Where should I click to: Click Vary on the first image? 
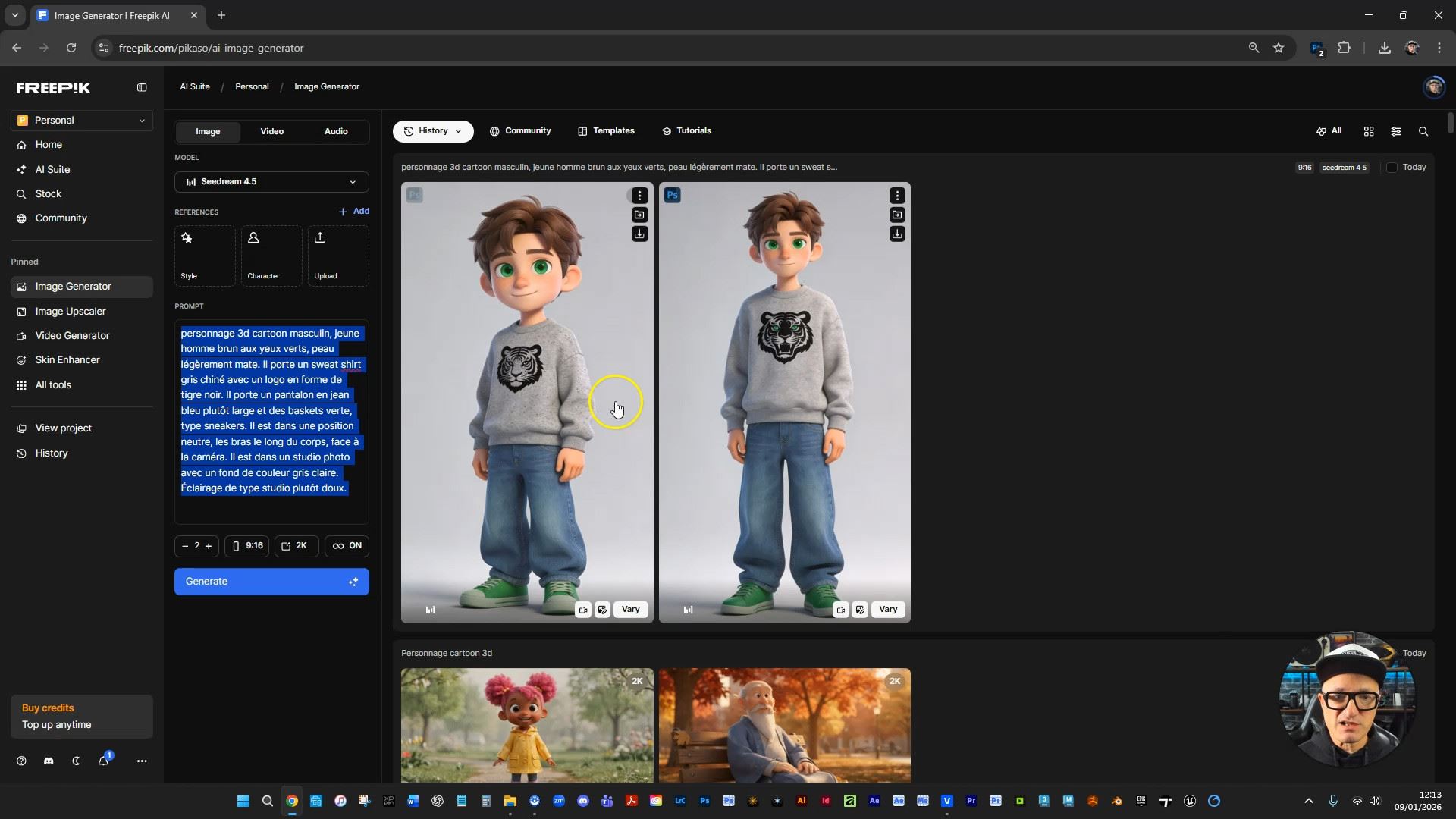(630, 610)
